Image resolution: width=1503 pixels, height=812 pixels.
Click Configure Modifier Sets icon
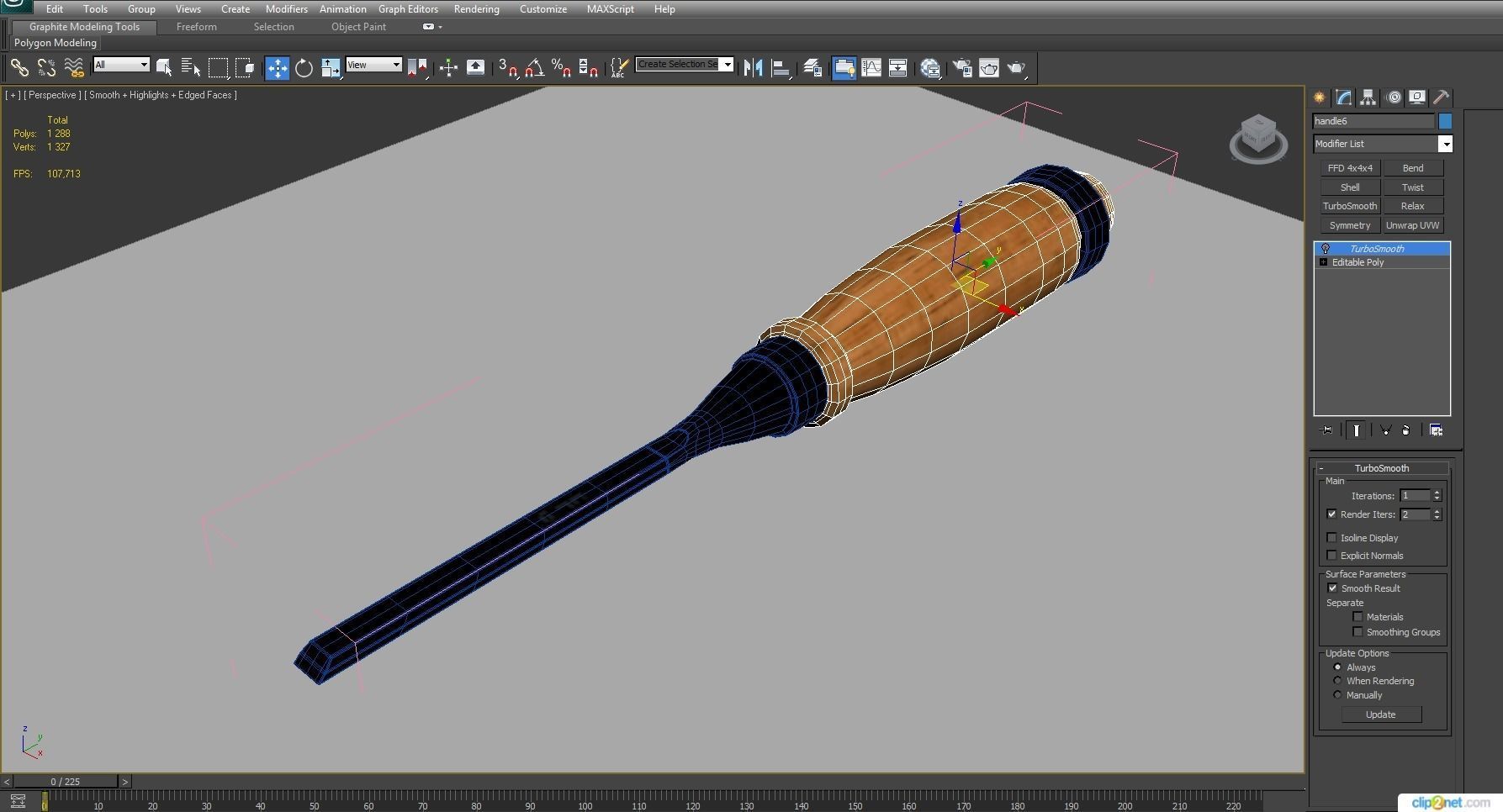pyautogui.click(x=1436, y=430)
